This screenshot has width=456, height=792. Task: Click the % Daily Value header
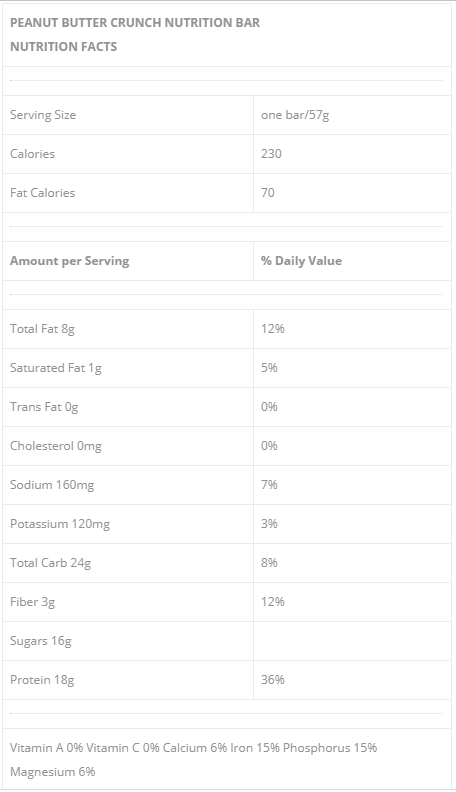301,261
